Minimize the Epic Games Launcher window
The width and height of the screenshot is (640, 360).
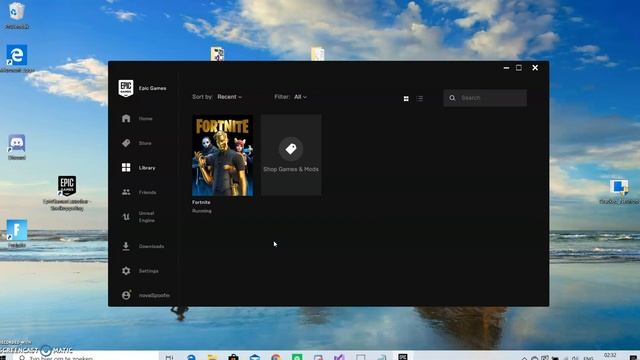[507, 68]
